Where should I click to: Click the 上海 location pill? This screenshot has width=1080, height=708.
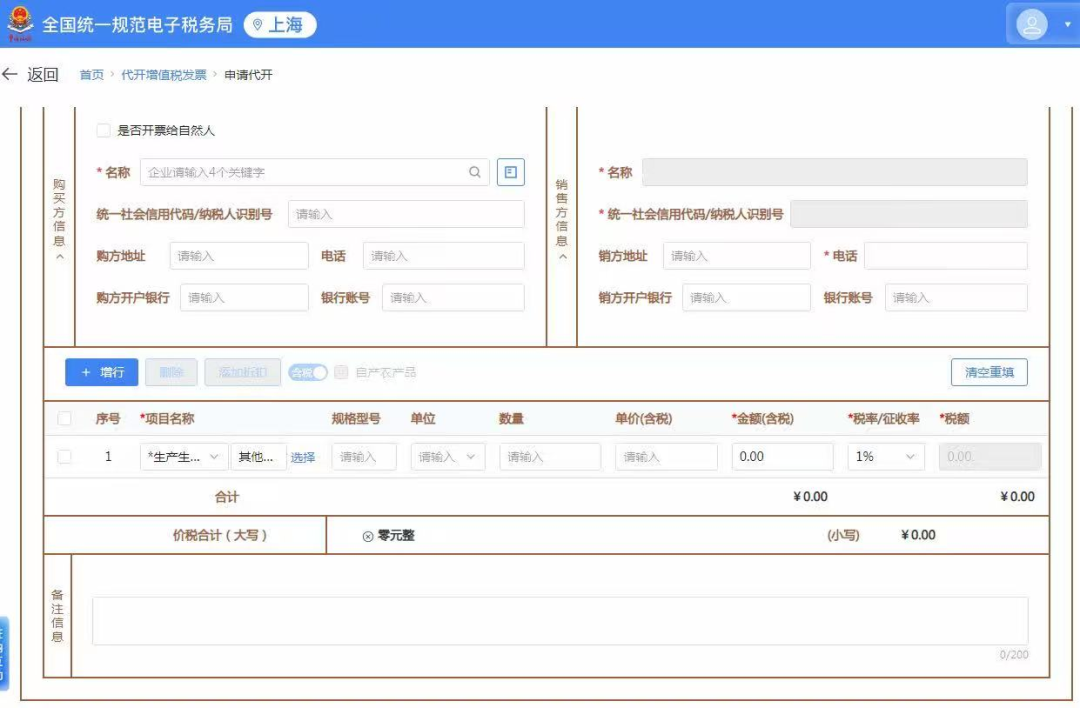[280, 25]
